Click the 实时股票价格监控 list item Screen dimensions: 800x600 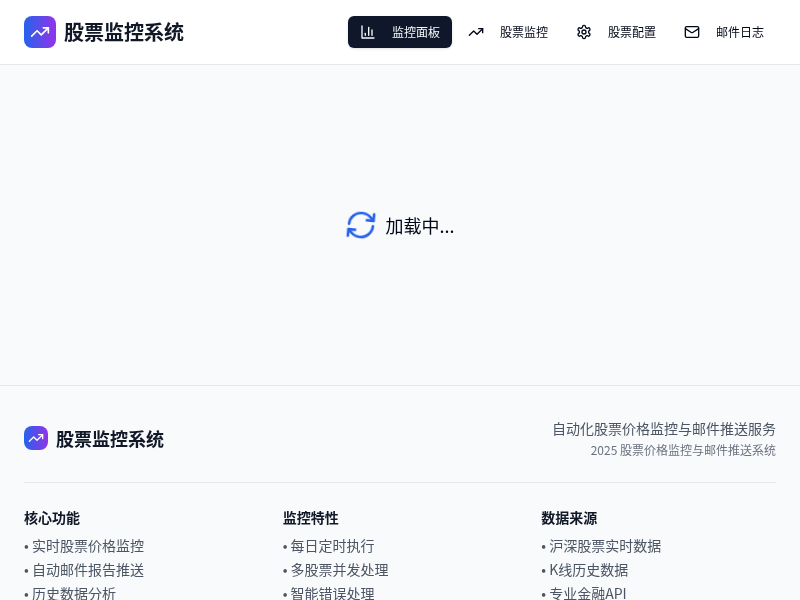84,546
